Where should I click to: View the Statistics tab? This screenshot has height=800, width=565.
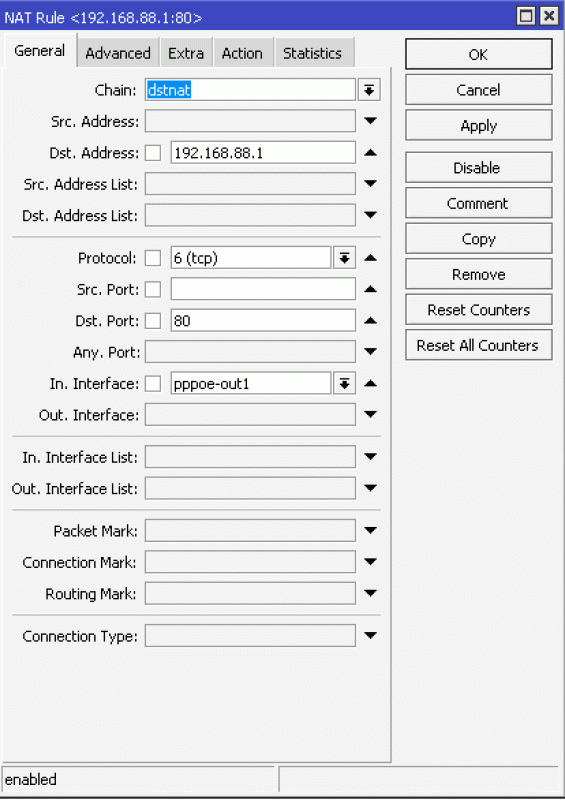click(312, 53)
